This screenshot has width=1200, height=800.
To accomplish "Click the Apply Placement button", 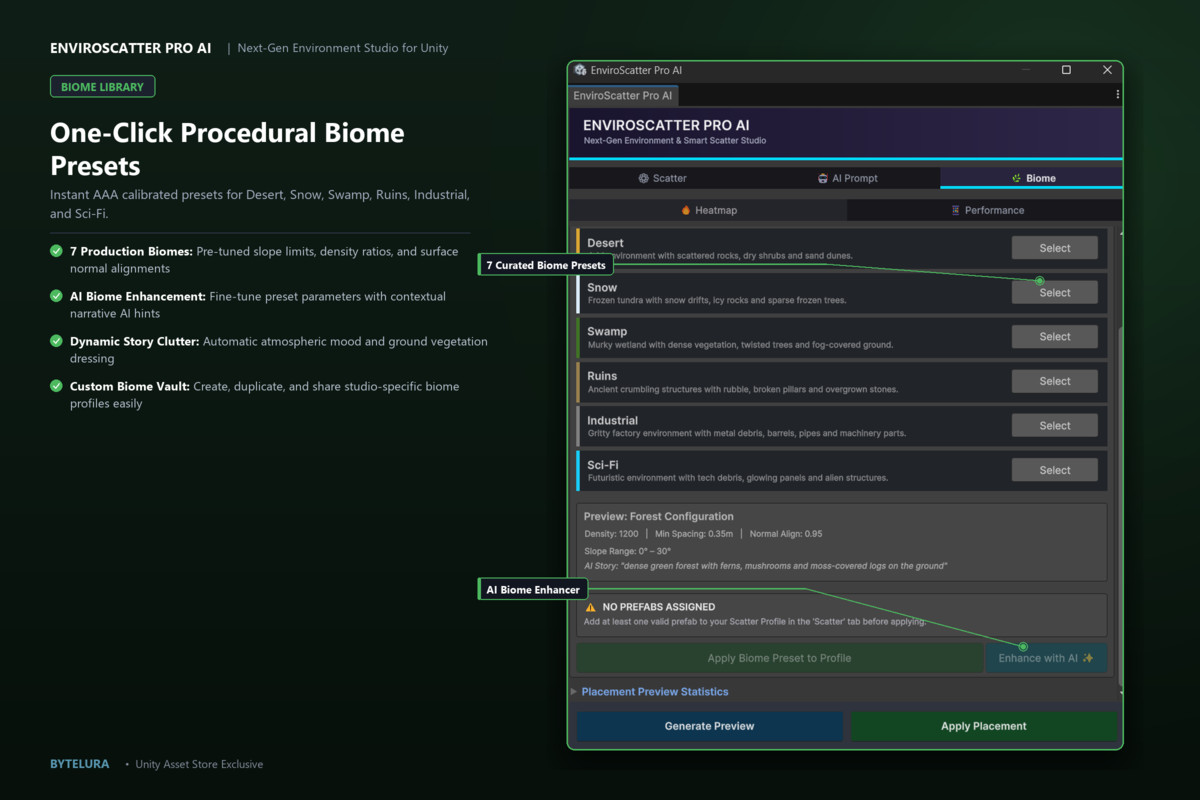I will (x=984, y=726).
